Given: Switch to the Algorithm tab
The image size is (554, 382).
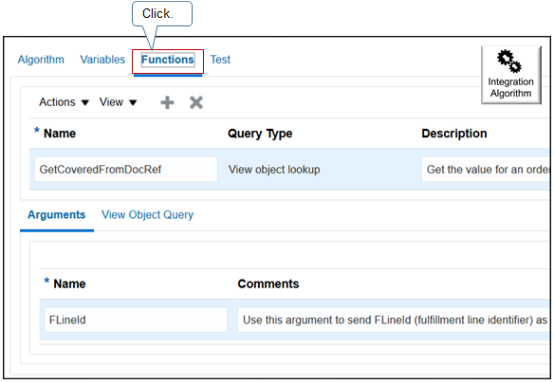Looking at the screenshot, I should pos(41,59).
